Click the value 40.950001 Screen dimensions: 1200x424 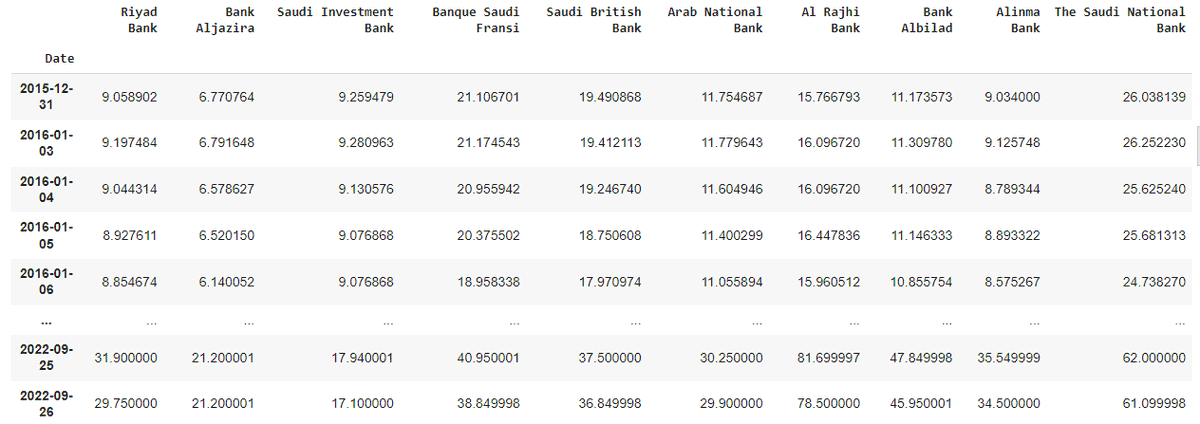489,357
